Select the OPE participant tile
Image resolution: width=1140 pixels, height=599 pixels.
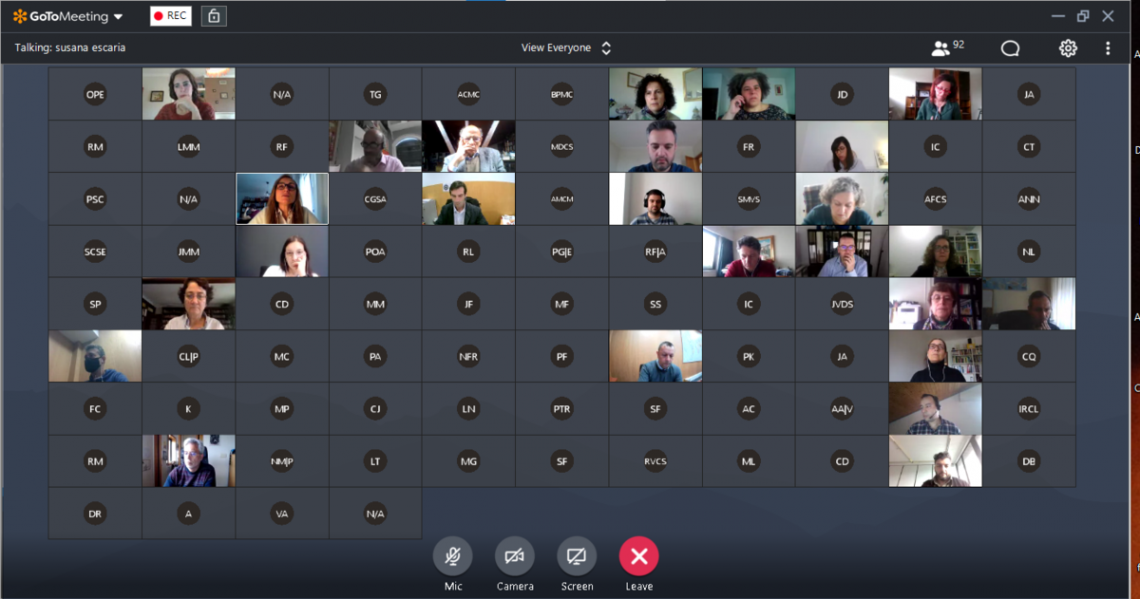[x=95, y=95]
